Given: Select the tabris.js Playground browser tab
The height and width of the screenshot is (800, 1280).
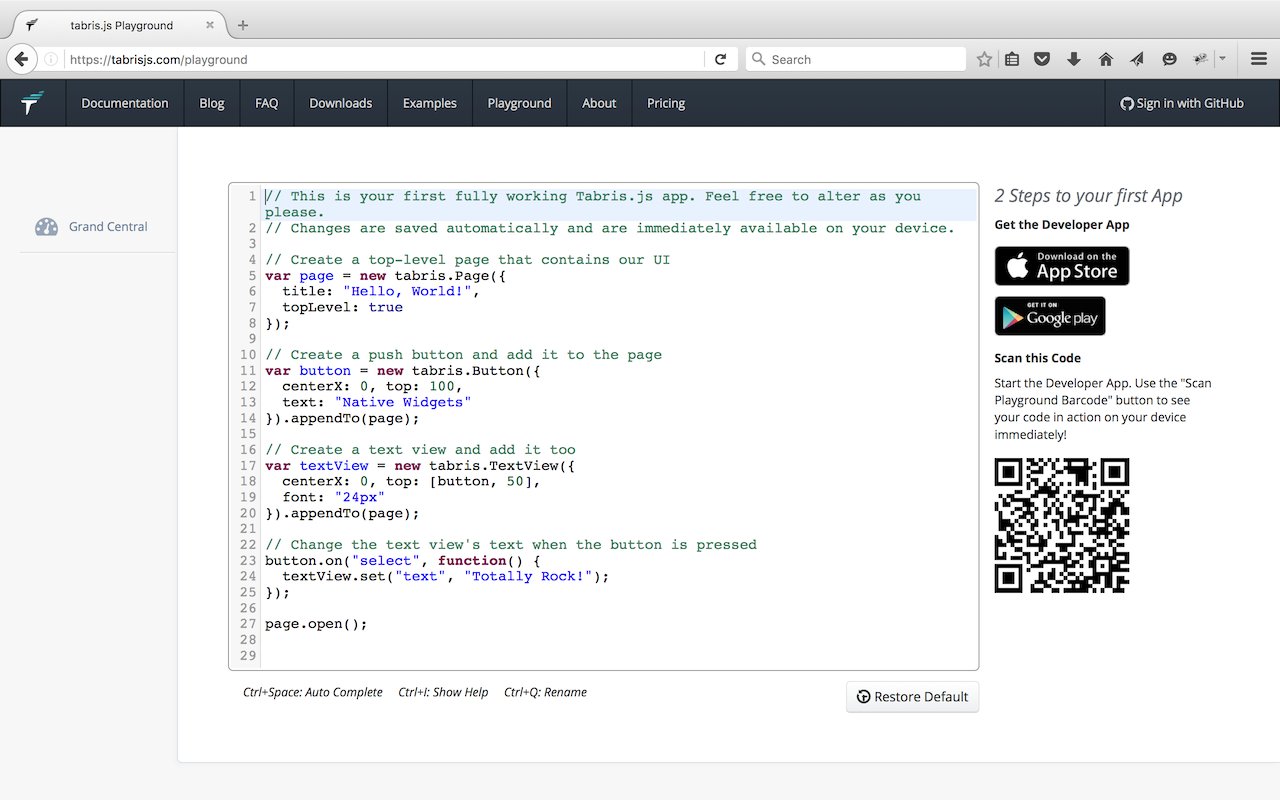Looking at the screenshot, I should (120, 25).
